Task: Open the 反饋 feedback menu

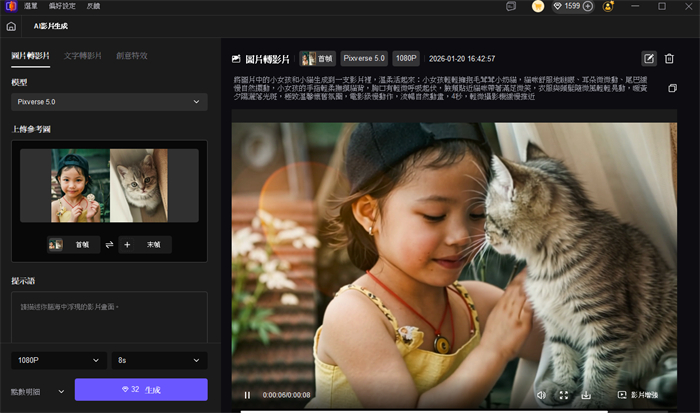Action: click(x=93, y=6)
